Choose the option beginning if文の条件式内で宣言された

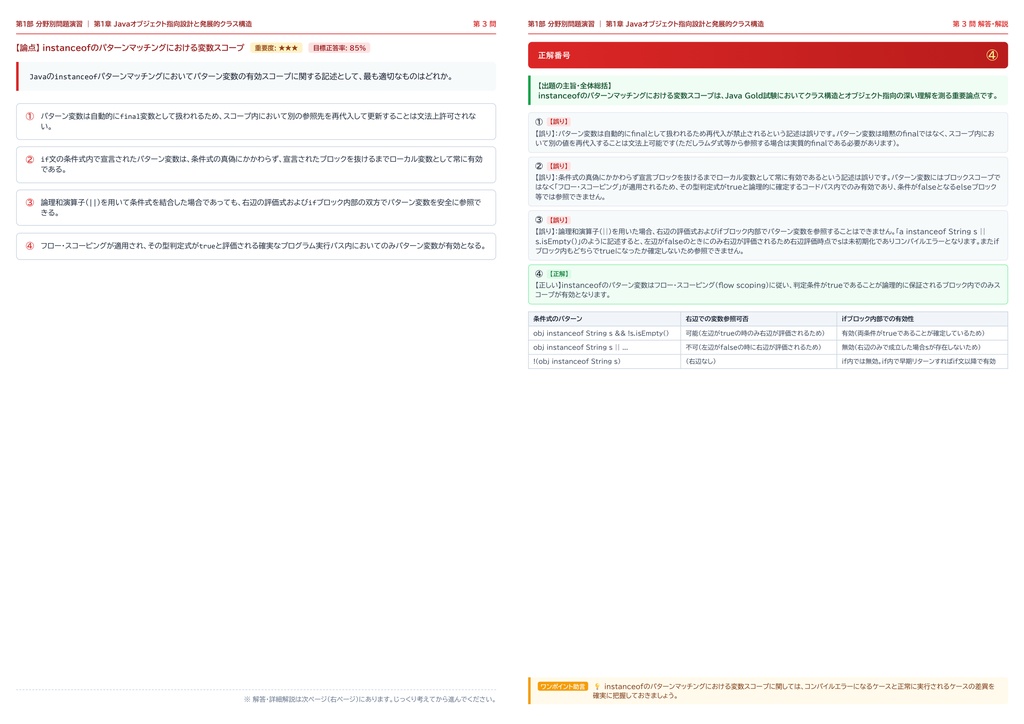(256, 165)
